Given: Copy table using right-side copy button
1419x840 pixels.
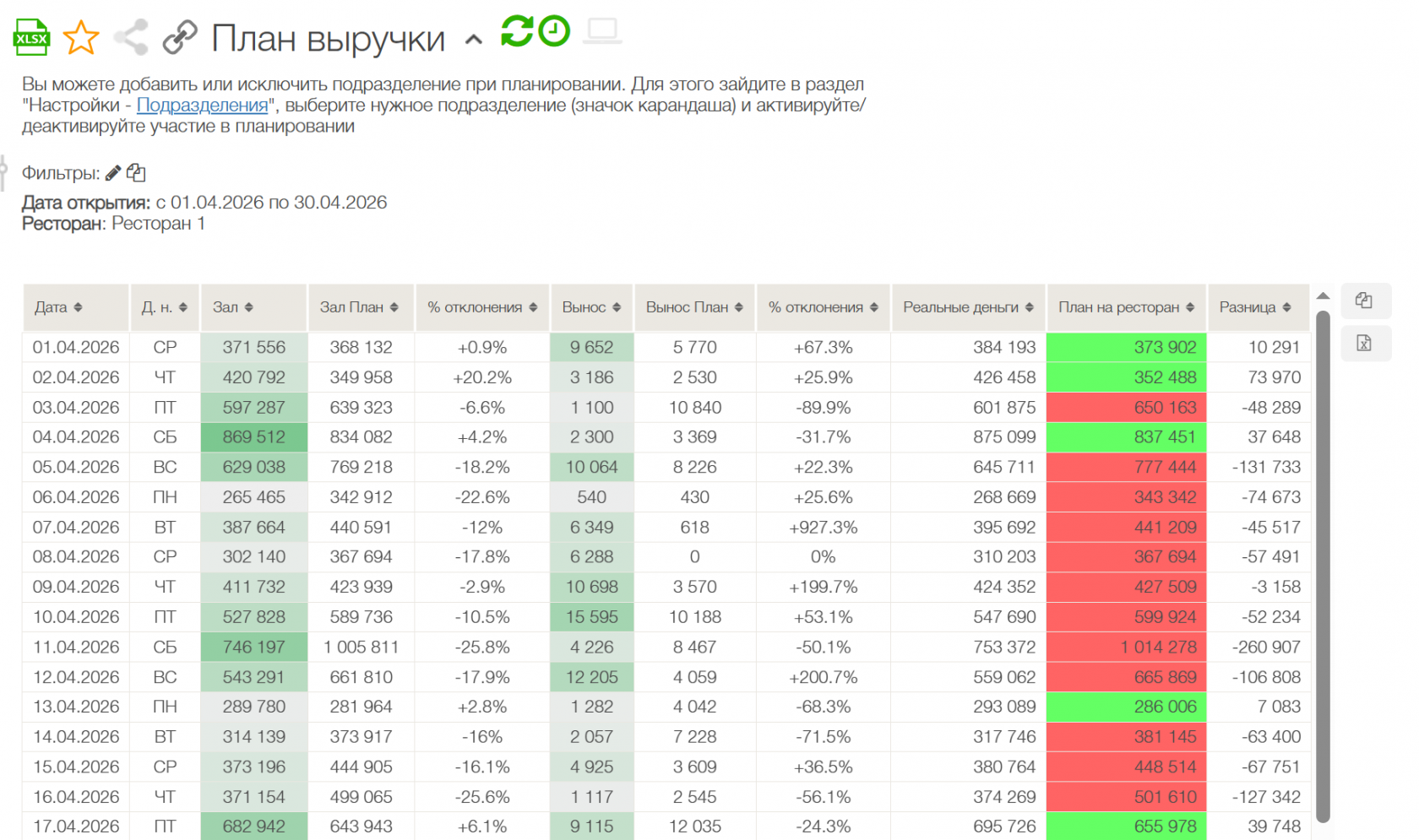Looking at the screenshot, I should pyautogui.click(x=1365, y=301).
